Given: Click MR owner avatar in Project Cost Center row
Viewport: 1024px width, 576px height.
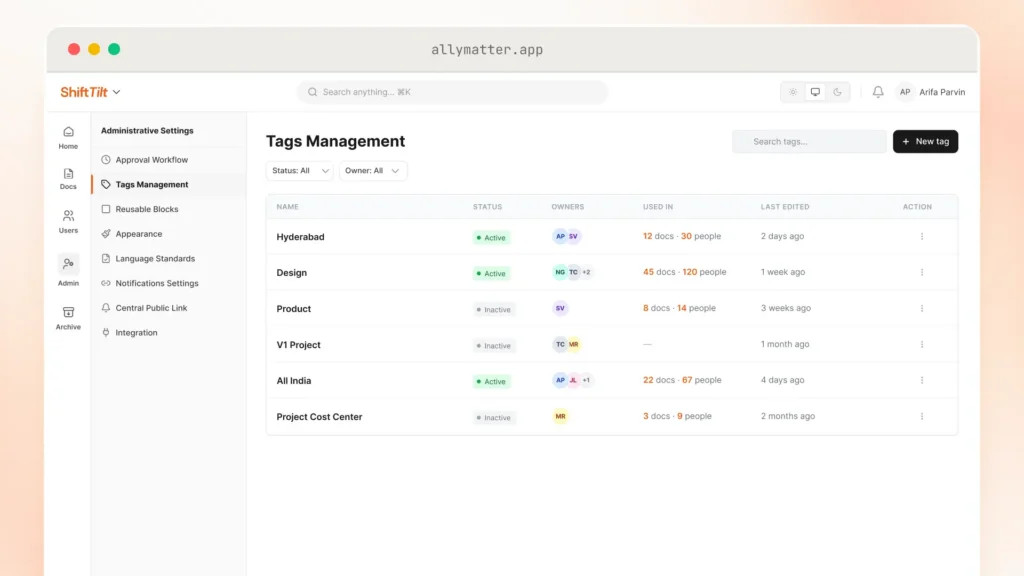Looking at the screenshot, I should (x=560, y=416).
